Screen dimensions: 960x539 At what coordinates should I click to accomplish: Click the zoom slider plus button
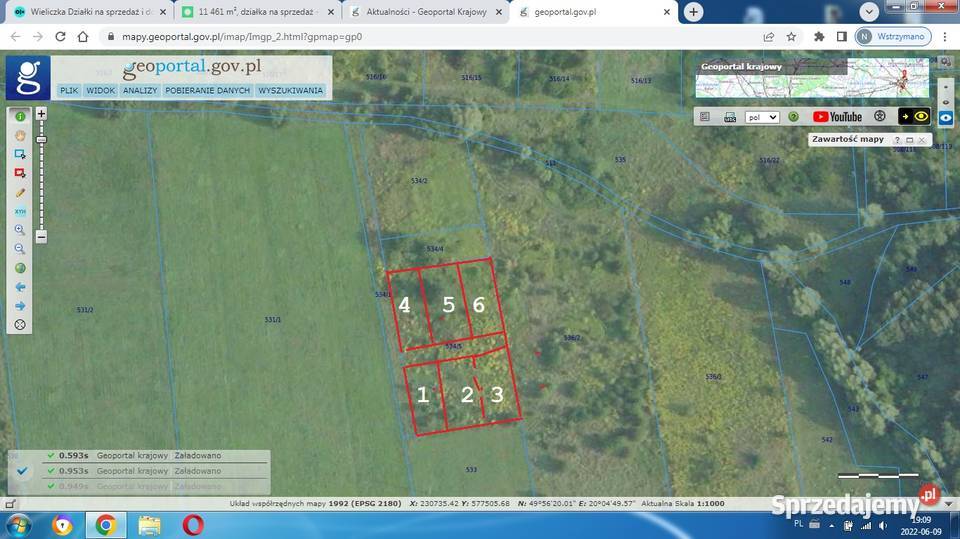pyautogui.click(x=41, y=114)
